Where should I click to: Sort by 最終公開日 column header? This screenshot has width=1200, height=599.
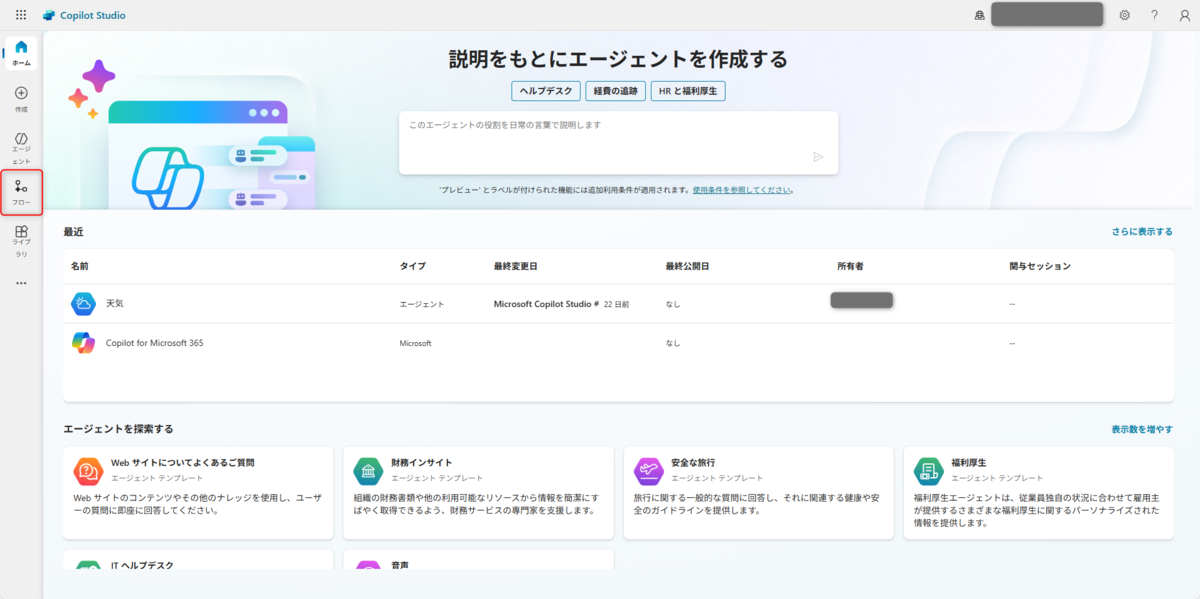(x=688, y=267)
